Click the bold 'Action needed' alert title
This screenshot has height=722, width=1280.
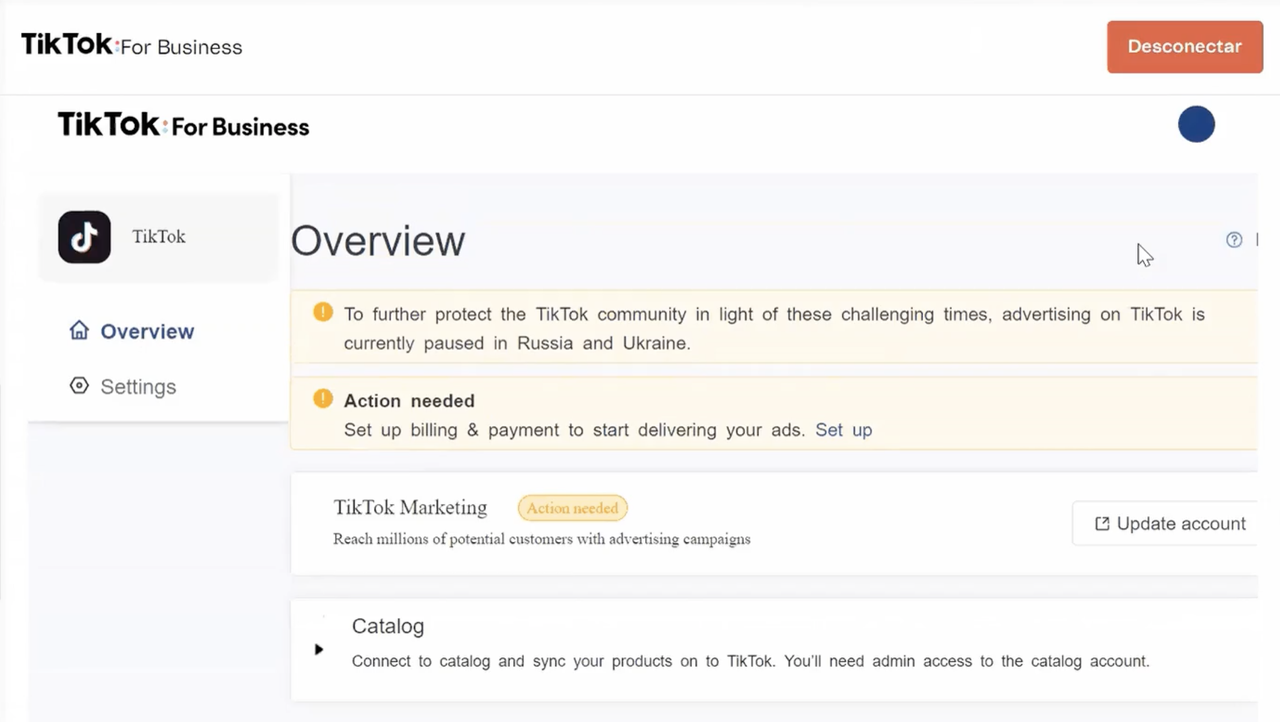point(409,401)
